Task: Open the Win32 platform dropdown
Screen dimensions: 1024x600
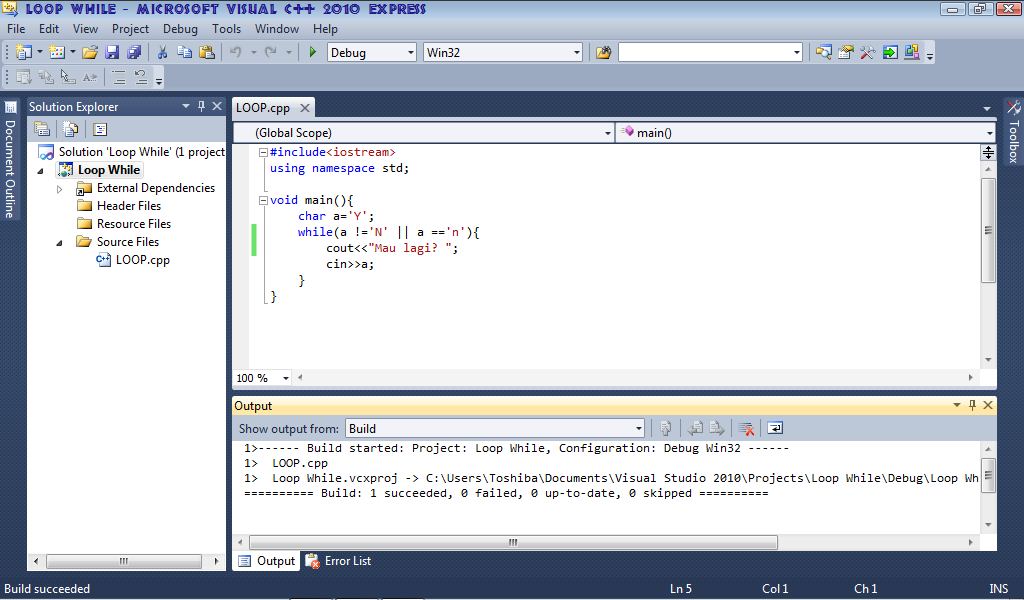Action: pos(577,53)
